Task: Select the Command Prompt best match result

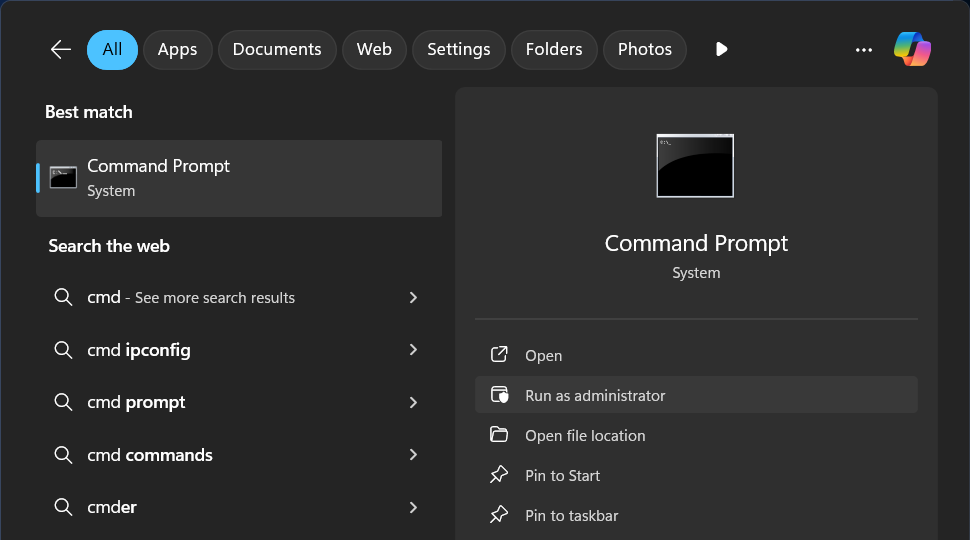Action: (x=239, y=178)
